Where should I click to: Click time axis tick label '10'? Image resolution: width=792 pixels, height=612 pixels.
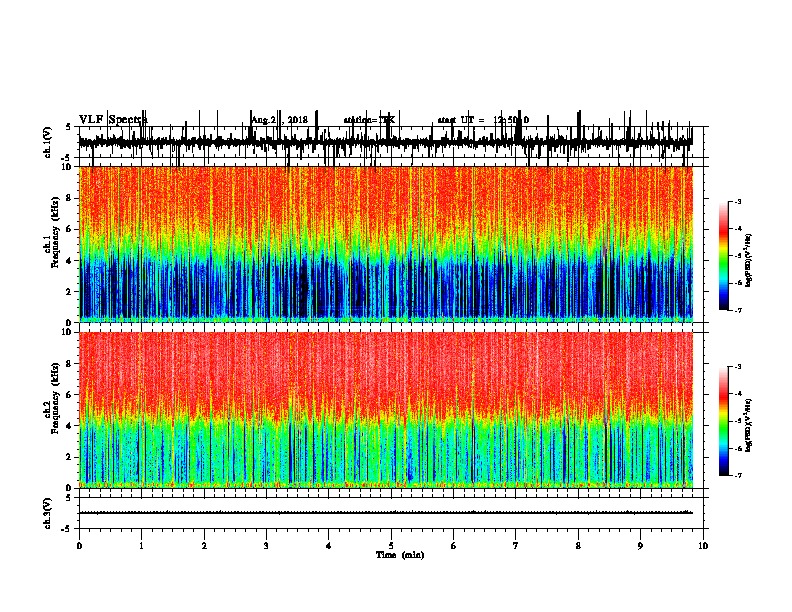click(x=703, y=545)
